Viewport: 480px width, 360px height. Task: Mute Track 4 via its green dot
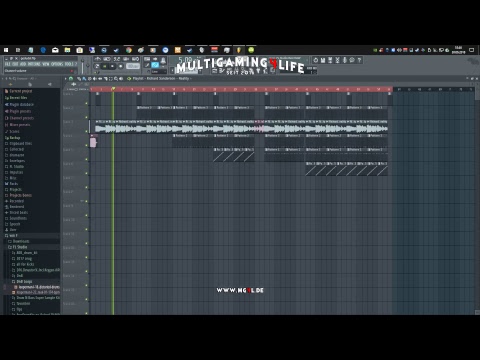[x=86, y=145]
